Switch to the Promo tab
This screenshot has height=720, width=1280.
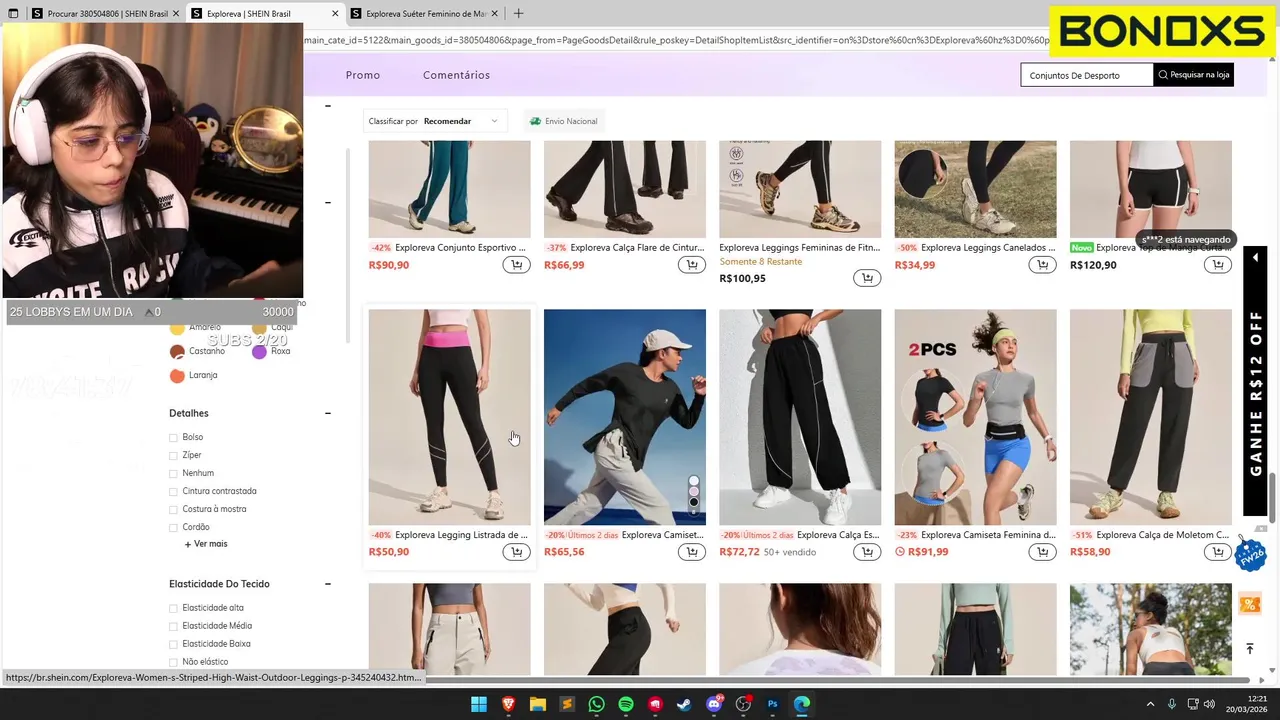click(x=363, y=75)
